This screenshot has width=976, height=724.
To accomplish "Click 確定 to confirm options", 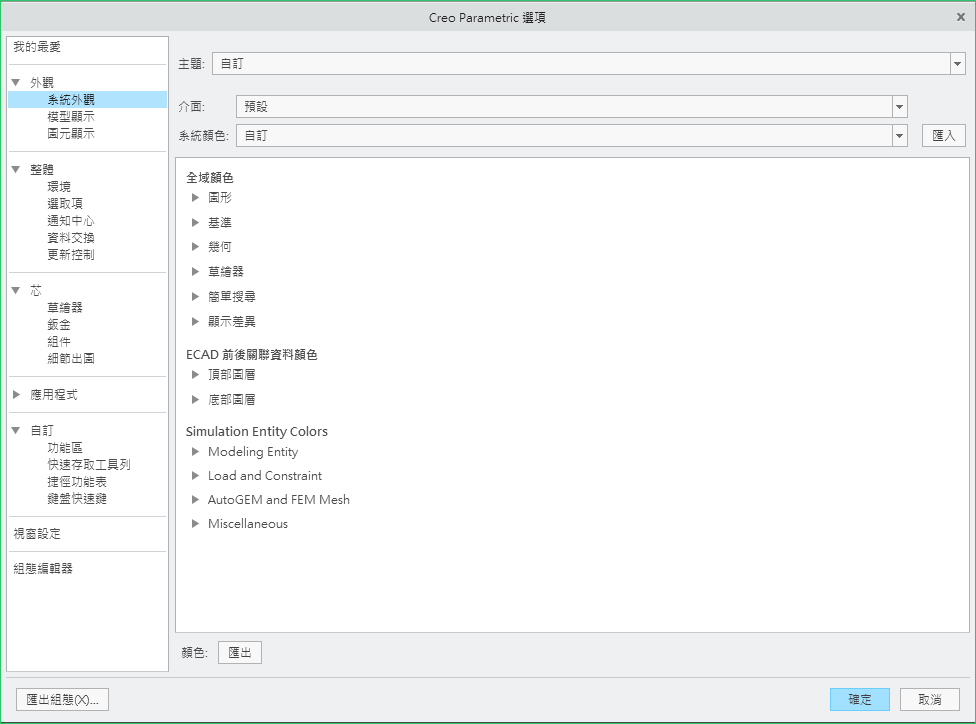I will 859,700.
